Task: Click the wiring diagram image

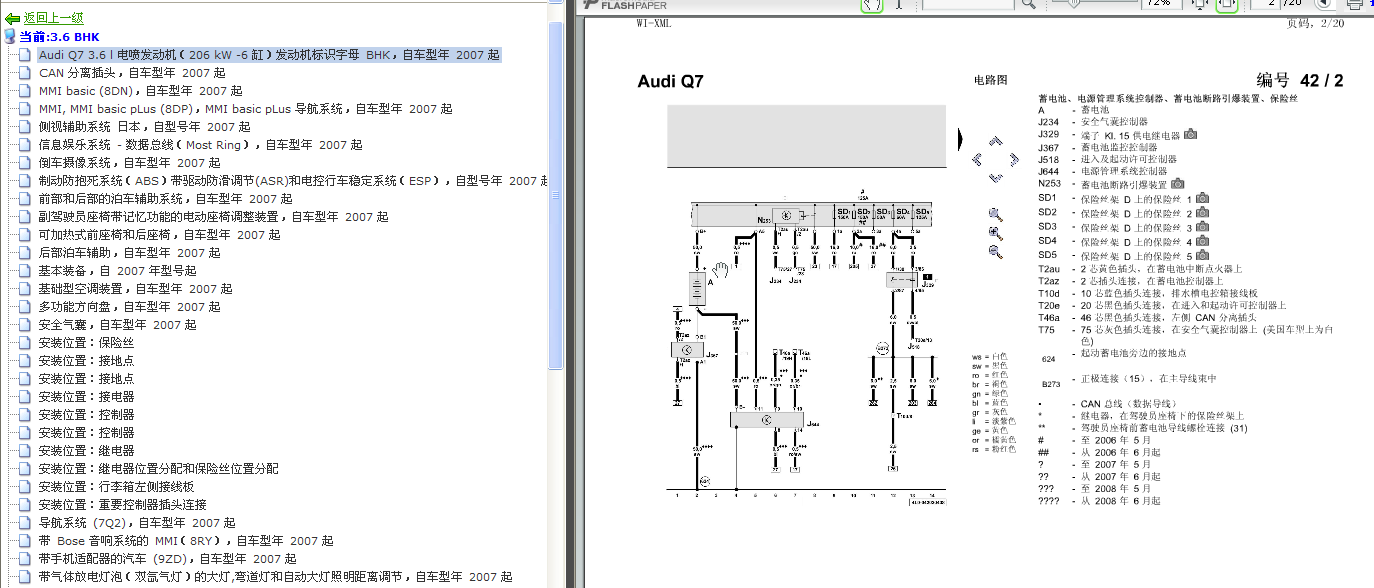Action: click(807, 345)
